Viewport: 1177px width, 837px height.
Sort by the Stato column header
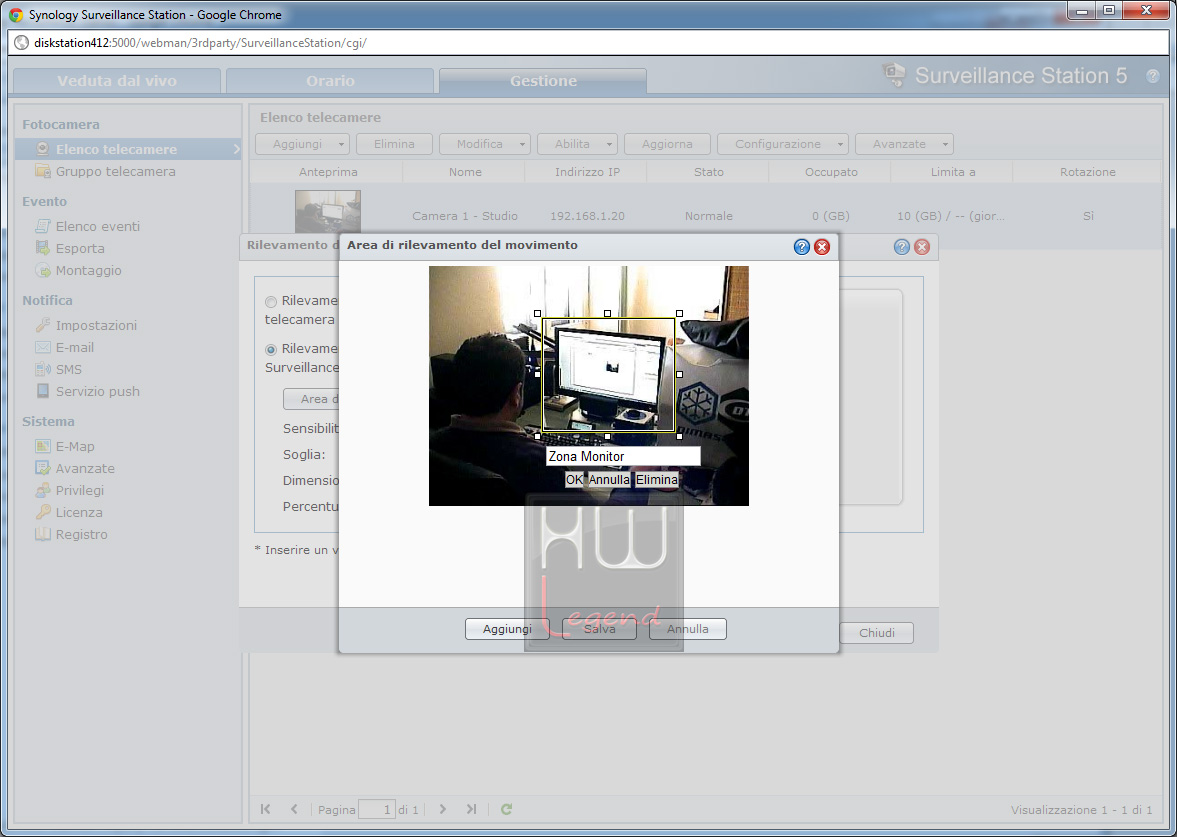click(709, 172)
